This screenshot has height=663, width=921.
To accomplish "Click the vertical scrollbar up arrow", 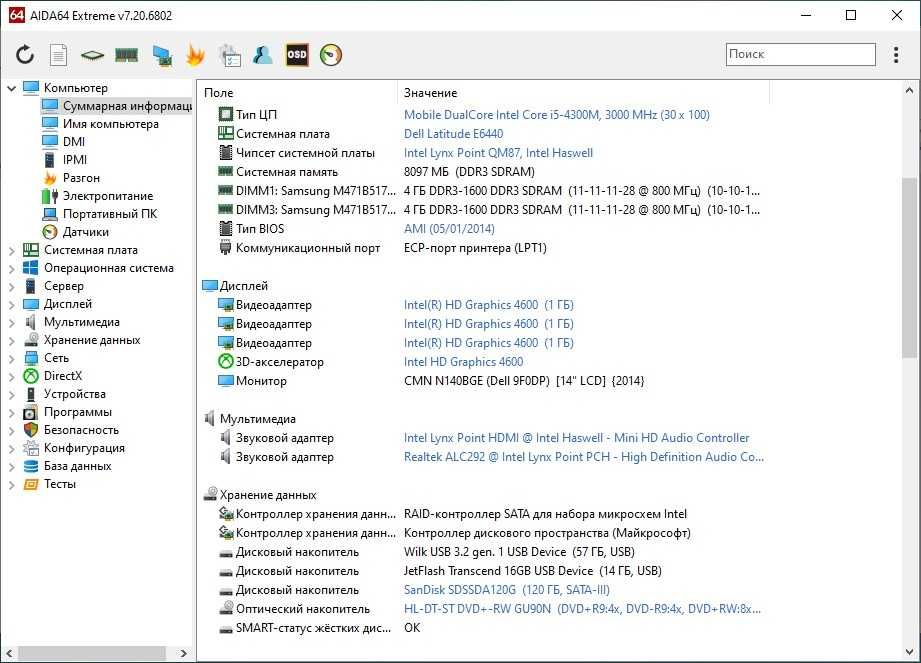I will point(909,90).
